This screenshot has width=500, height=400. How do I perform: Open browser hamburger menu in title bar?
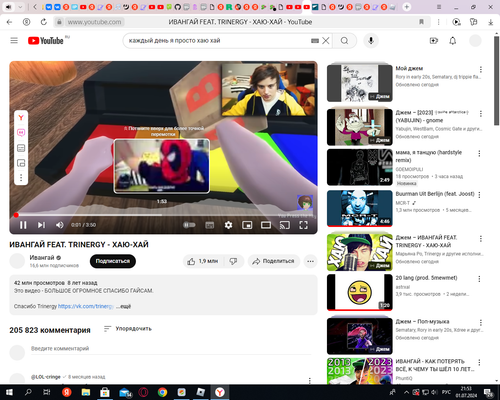(x=439, y=7)
